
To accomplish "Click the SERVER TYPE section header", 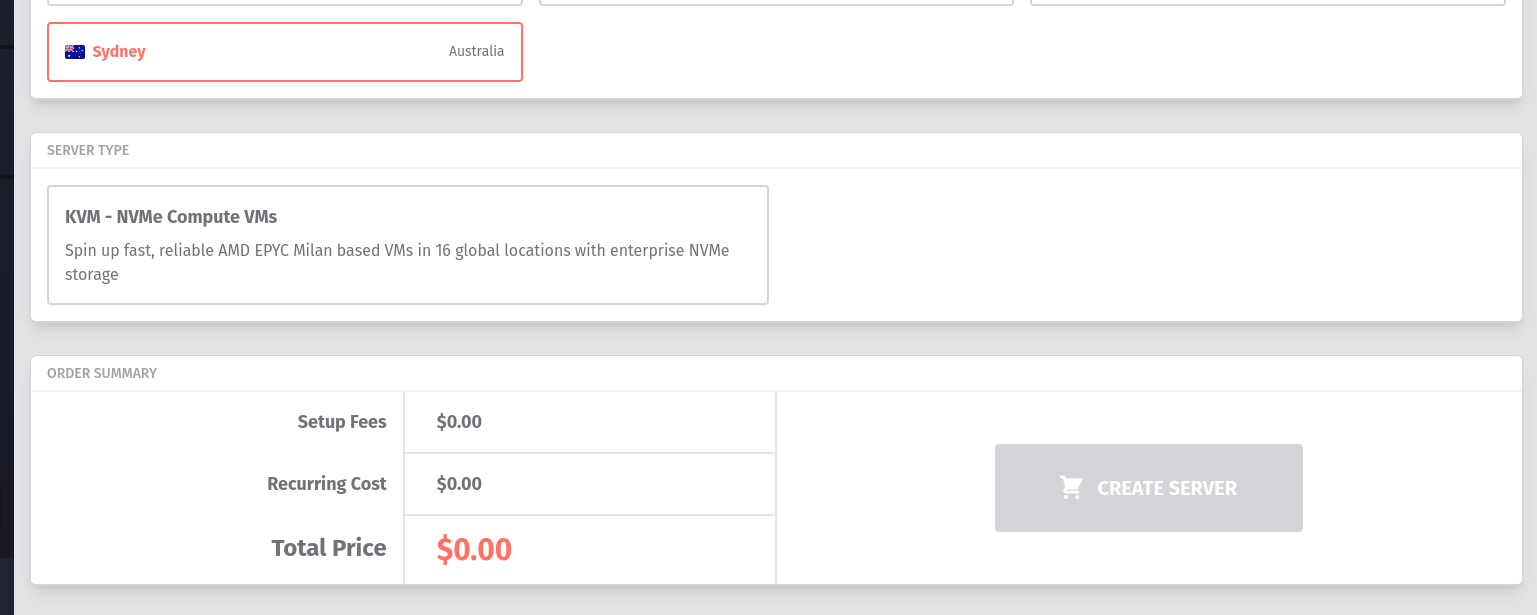I will pyautogui.click(x=88, y=151).
